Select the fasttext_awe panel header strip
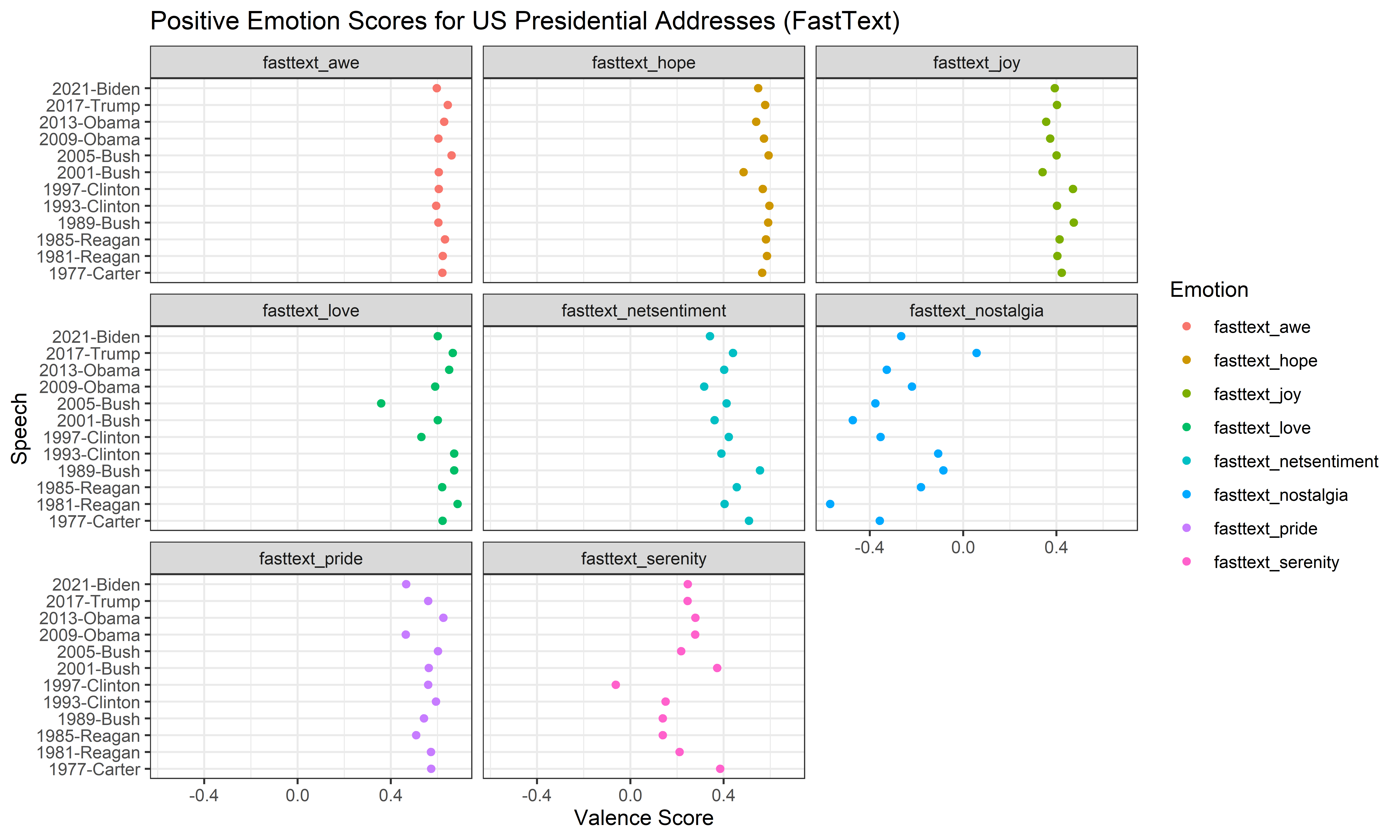The width and height of the screenshot is (1400, 840). [311, 62]
